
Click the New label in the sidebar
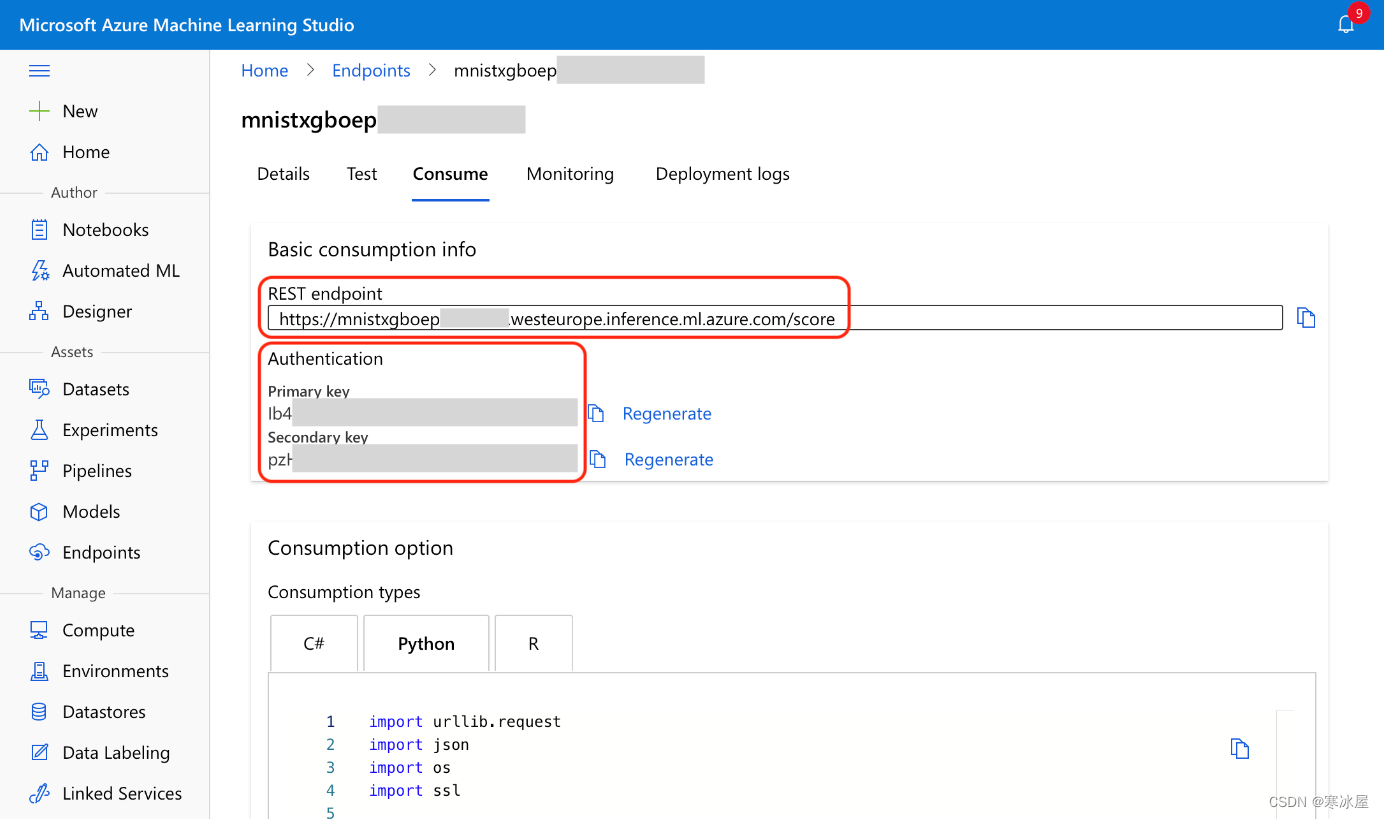[x=80, y=111]
